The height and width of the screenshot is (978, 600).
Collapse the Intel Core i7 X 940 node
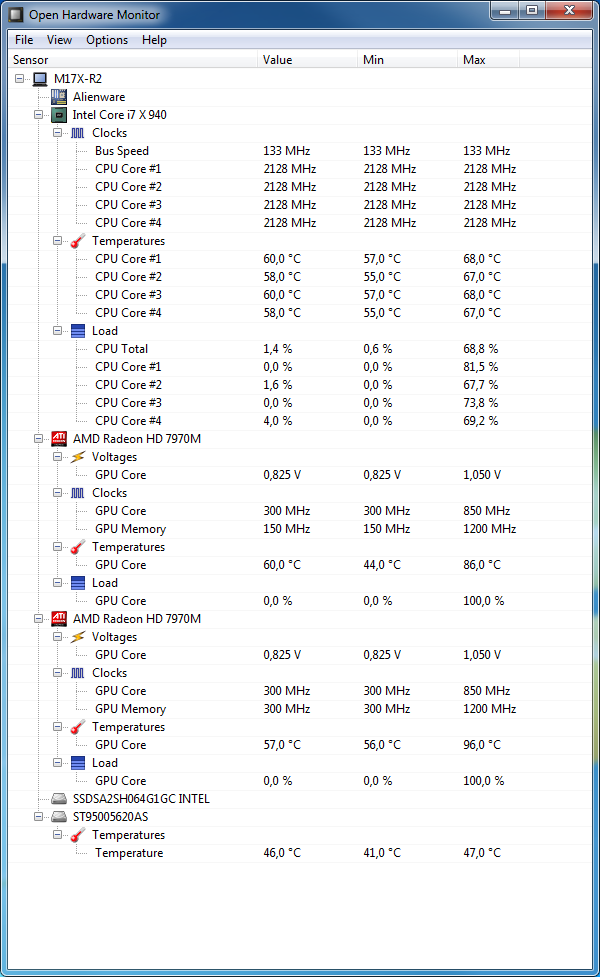39,115
